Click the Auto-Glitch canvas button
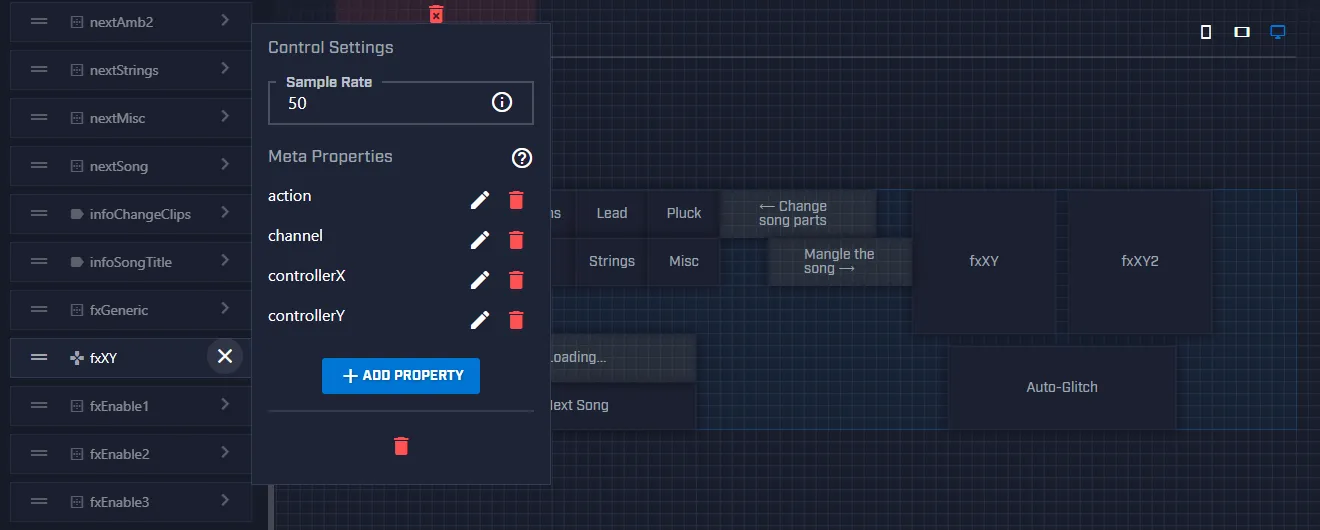 click(x=1062, y=387)
